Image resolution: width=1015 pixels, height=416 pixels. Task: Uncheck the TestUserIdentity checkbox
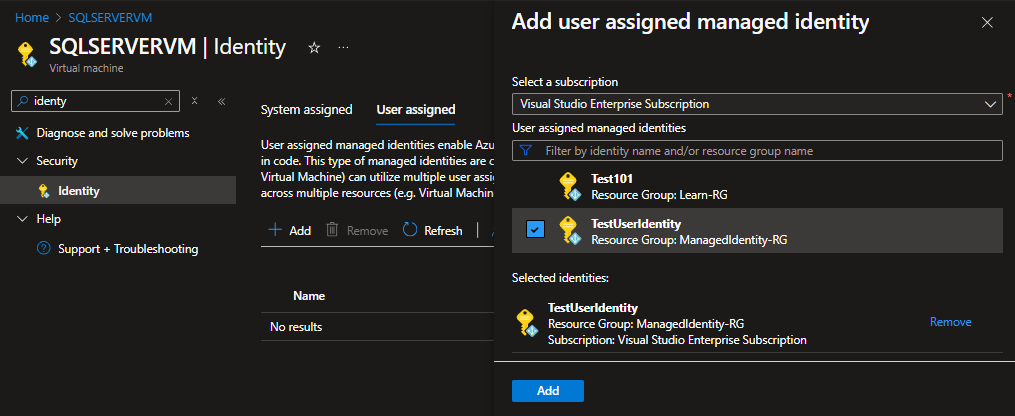pos(535,229)
